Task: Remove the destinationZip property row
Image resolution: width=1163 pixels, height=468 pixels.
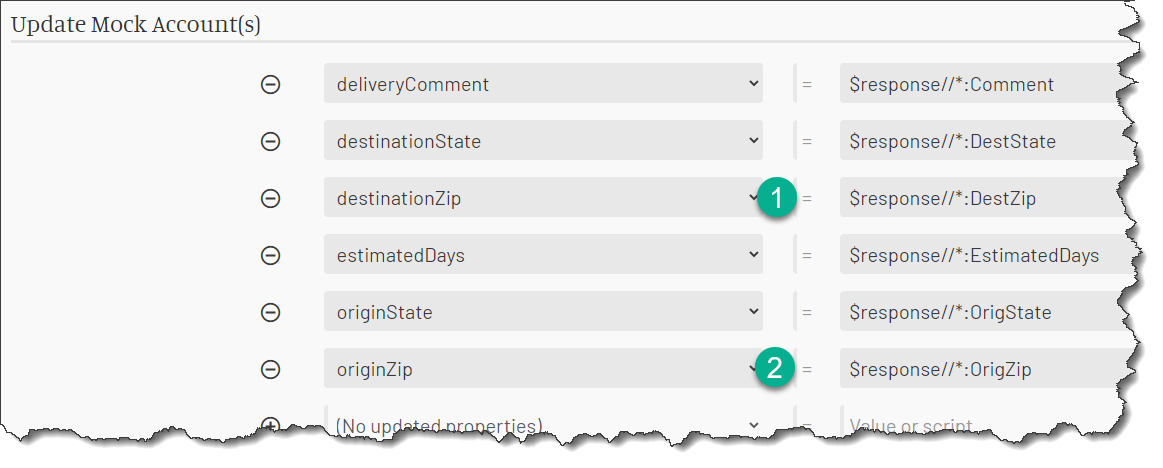Action: (x=271, y=198)
